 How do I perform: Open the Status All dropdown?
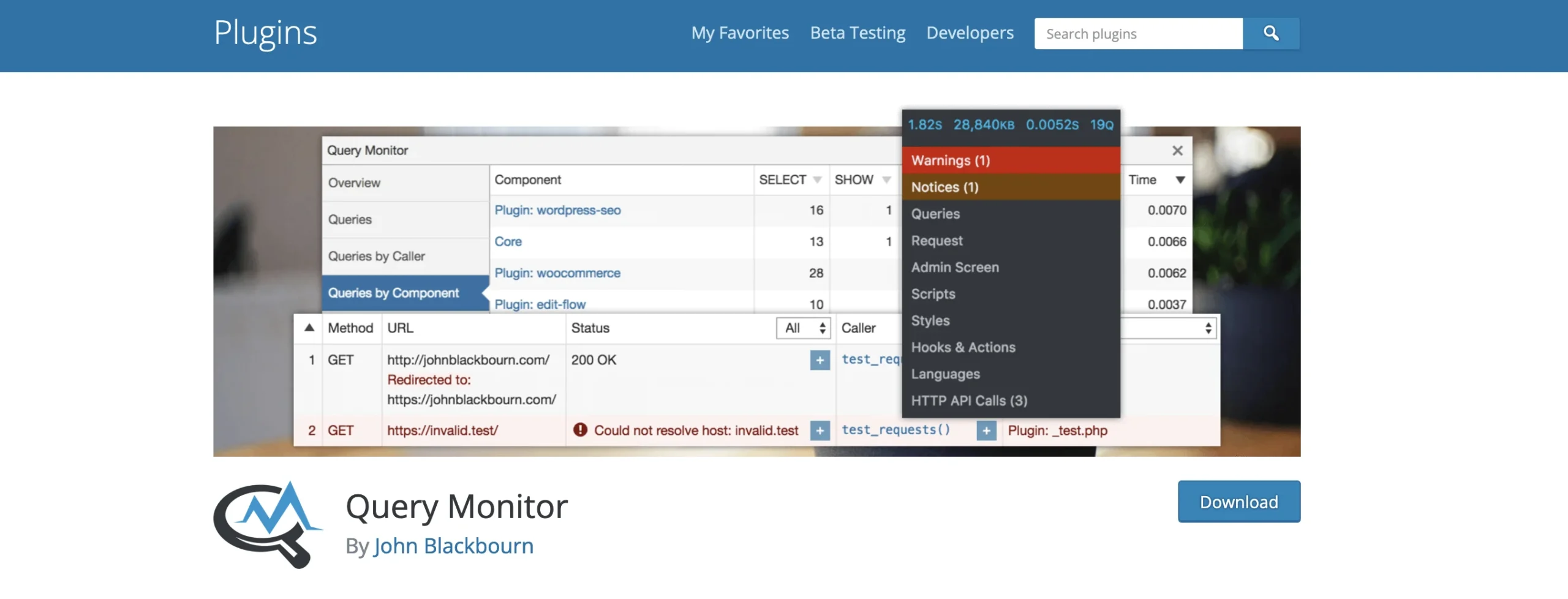[803, 328]
